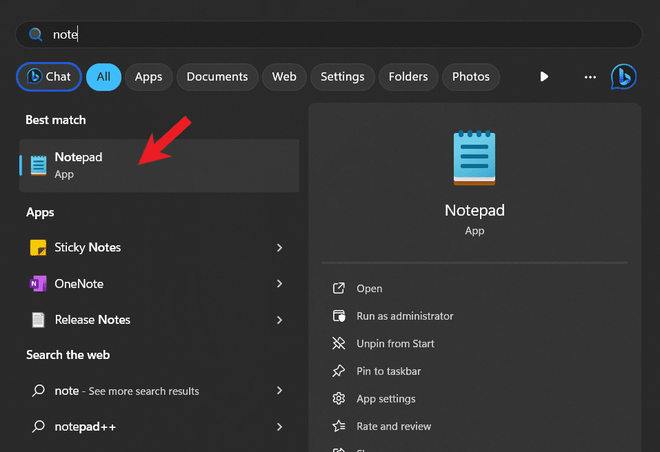Viewport: 660px width, 452px height.
Task: Click the Sticky Notes app icon
Action: (x=38, y=247)
